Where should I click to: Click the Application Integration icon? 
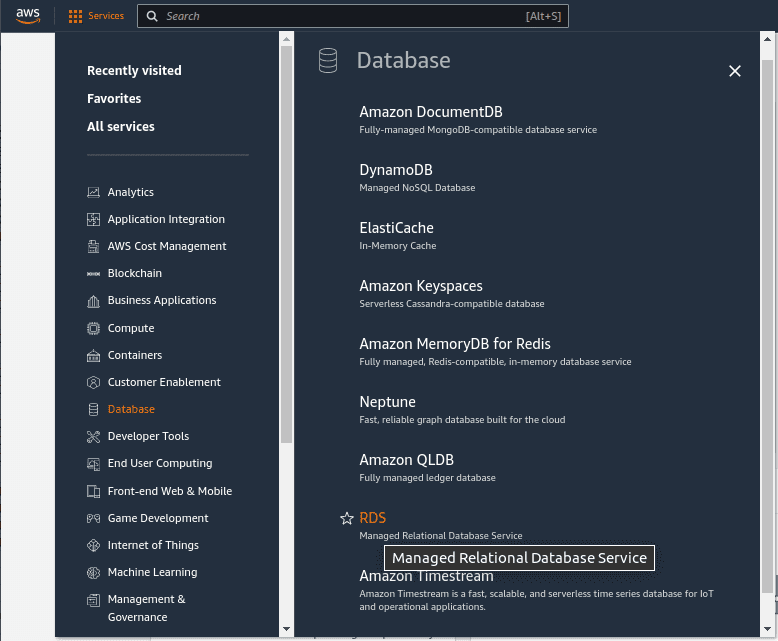[x=93, y=219]
